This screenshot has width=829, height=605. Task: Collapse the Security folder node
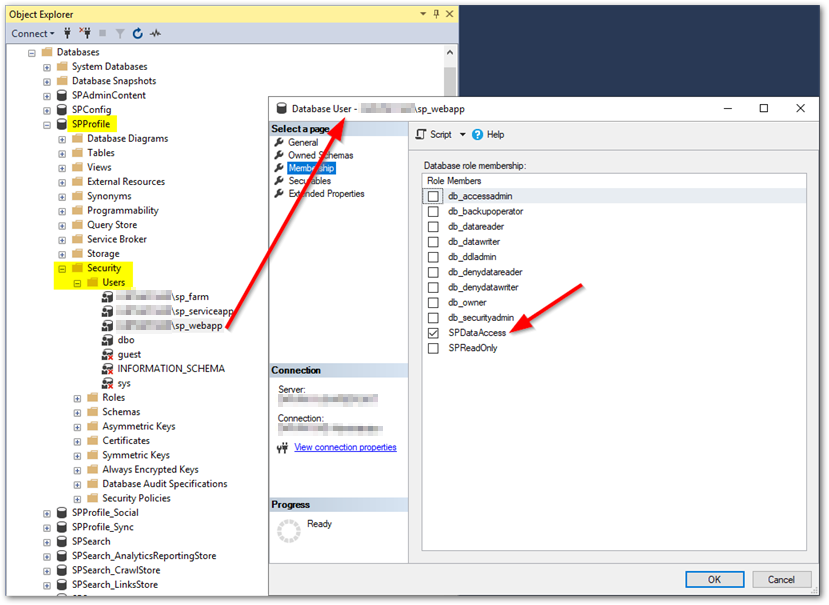point(62,269)
